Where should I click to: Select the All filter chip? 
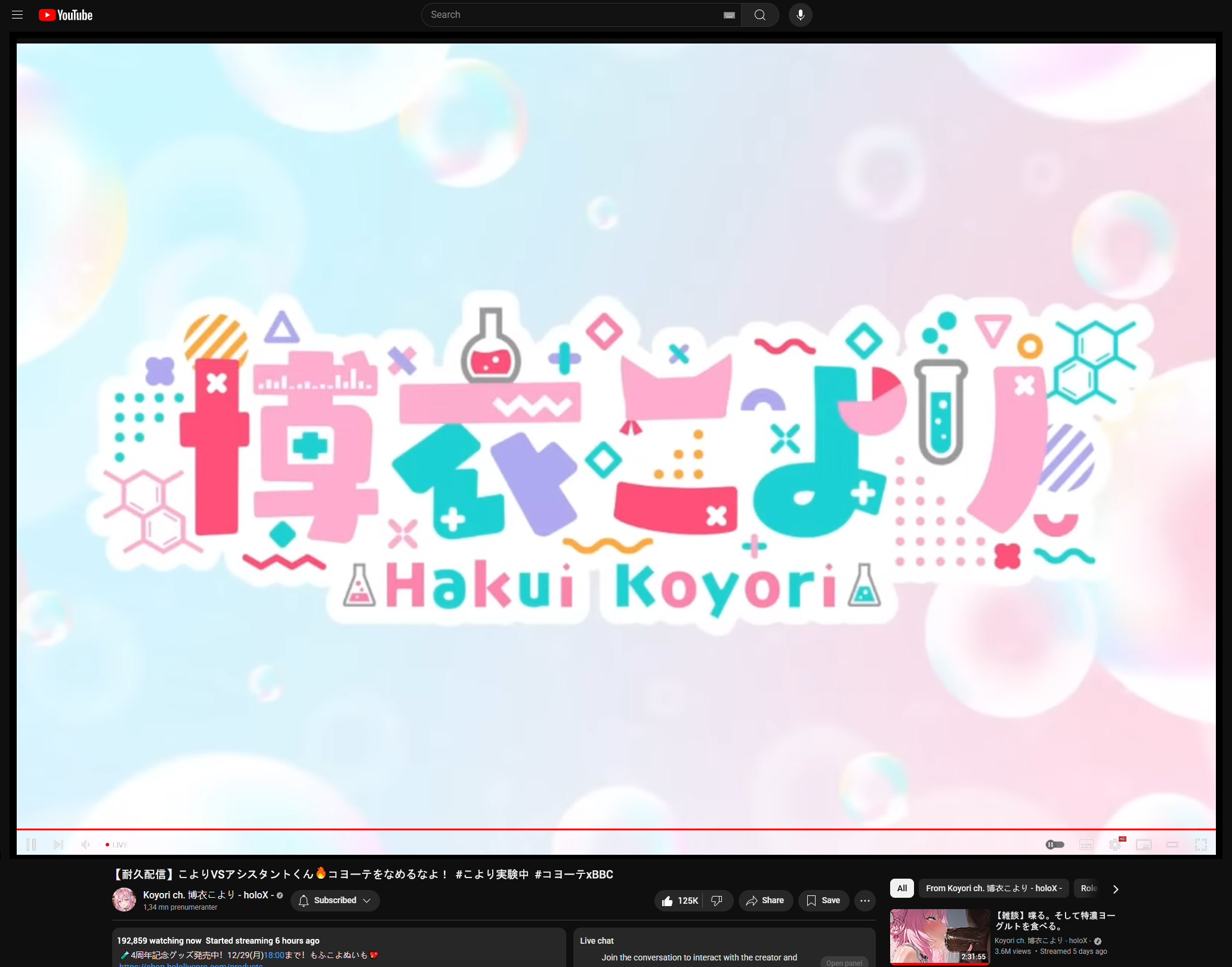[x=902, y=888]
